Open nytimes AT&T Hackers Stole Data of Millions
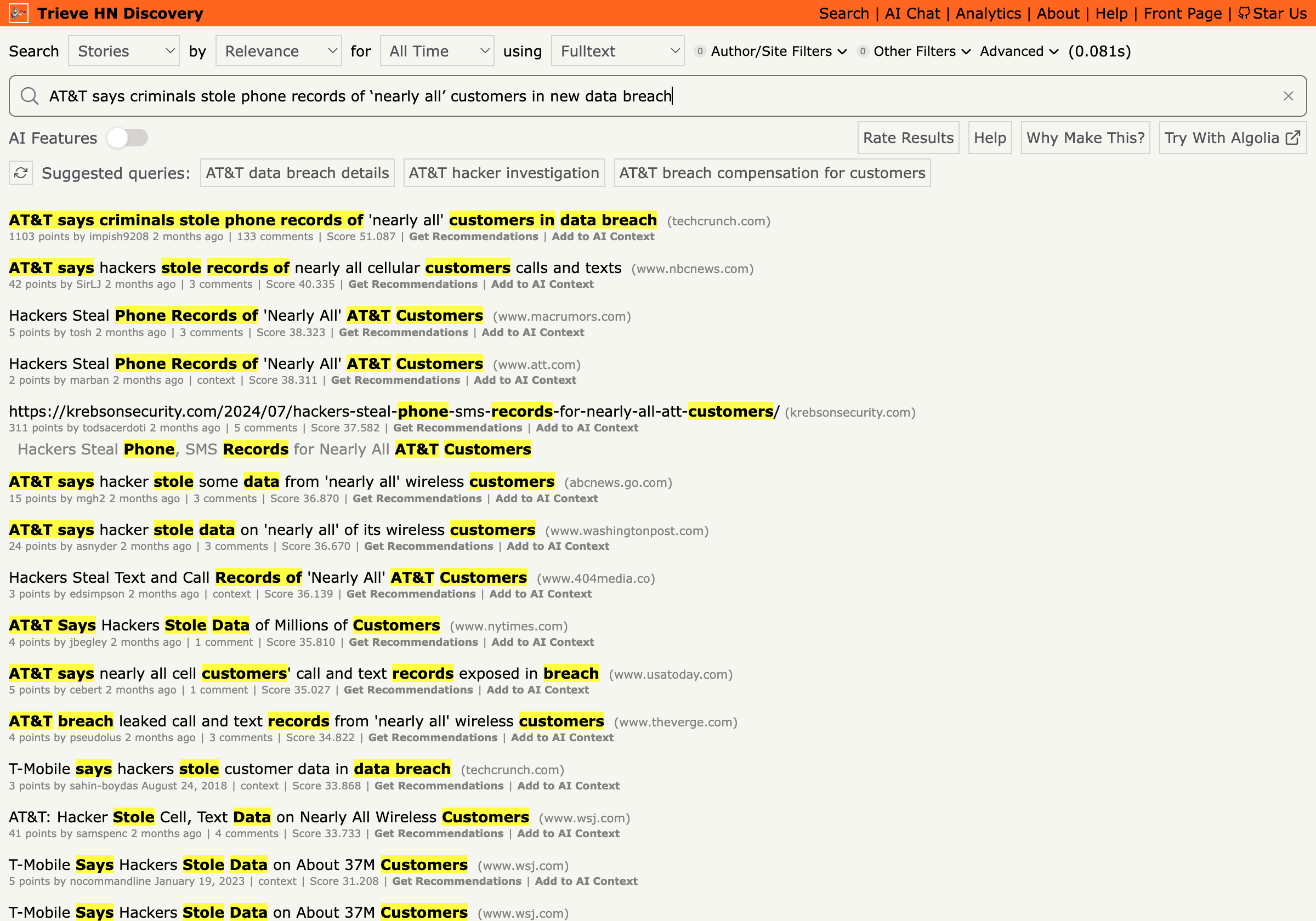Screen dimensions: 1316x921 coord(224,625)
